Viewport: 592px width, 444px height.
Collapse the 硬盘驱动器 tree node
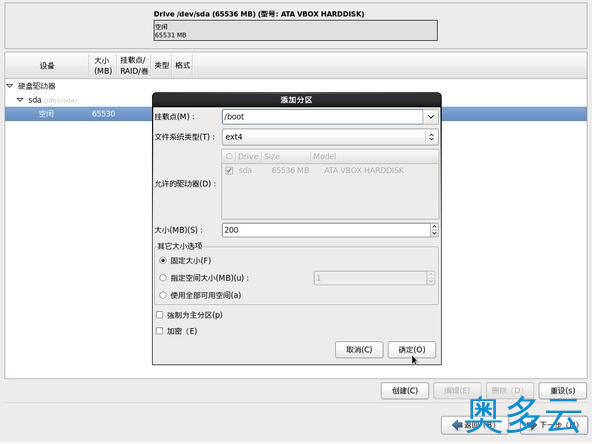pos(10,86)
